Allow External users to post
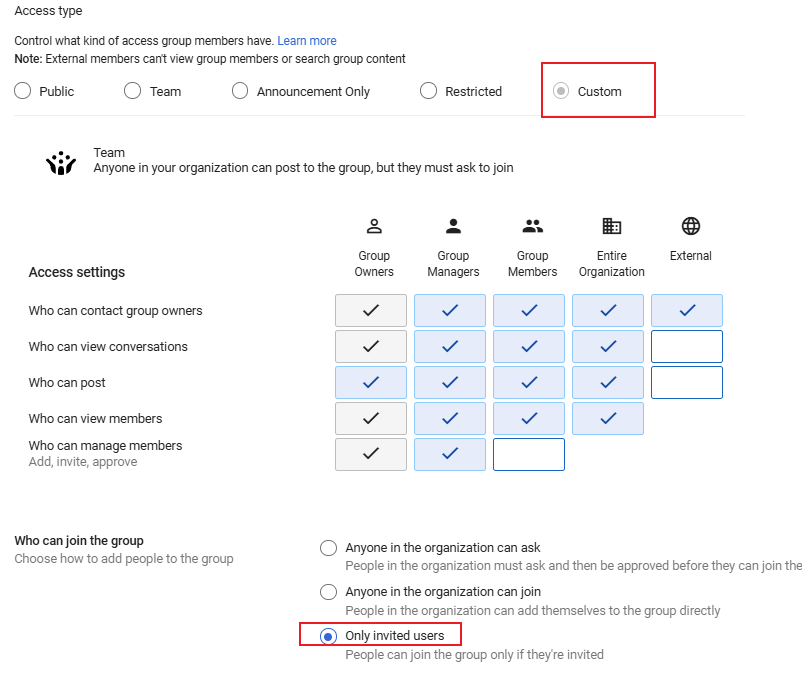This screenshot has height=678, width=802. click(687, 383)
